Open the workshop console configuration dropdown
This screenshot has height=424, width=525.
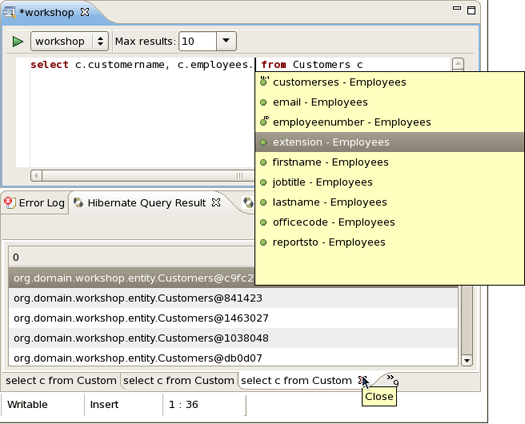pos(69,42)
